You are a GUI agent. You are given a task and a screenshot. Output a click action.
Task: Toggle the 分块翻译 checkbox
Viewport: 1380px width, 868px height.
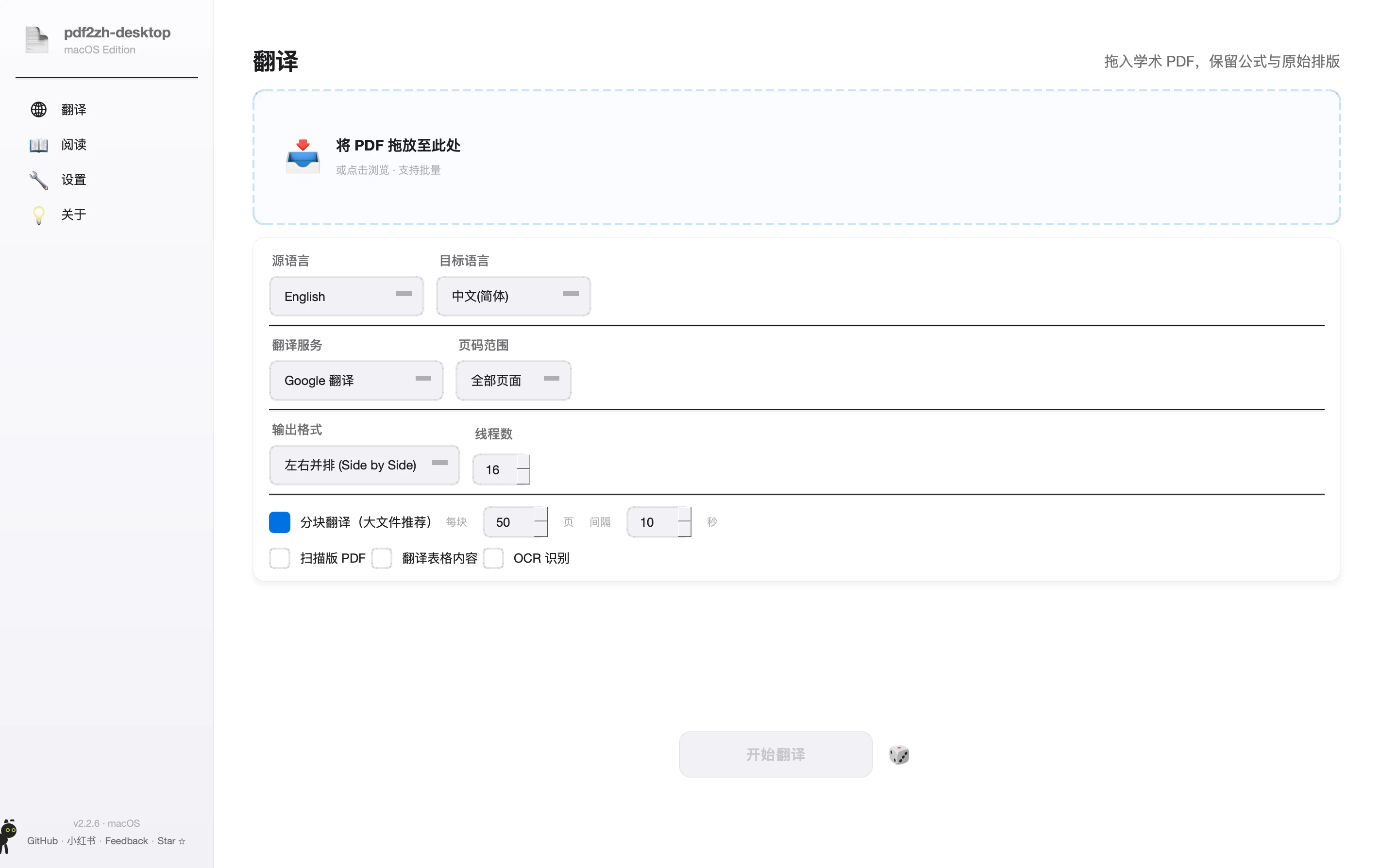pyautogui.click(x=280, y=522)
